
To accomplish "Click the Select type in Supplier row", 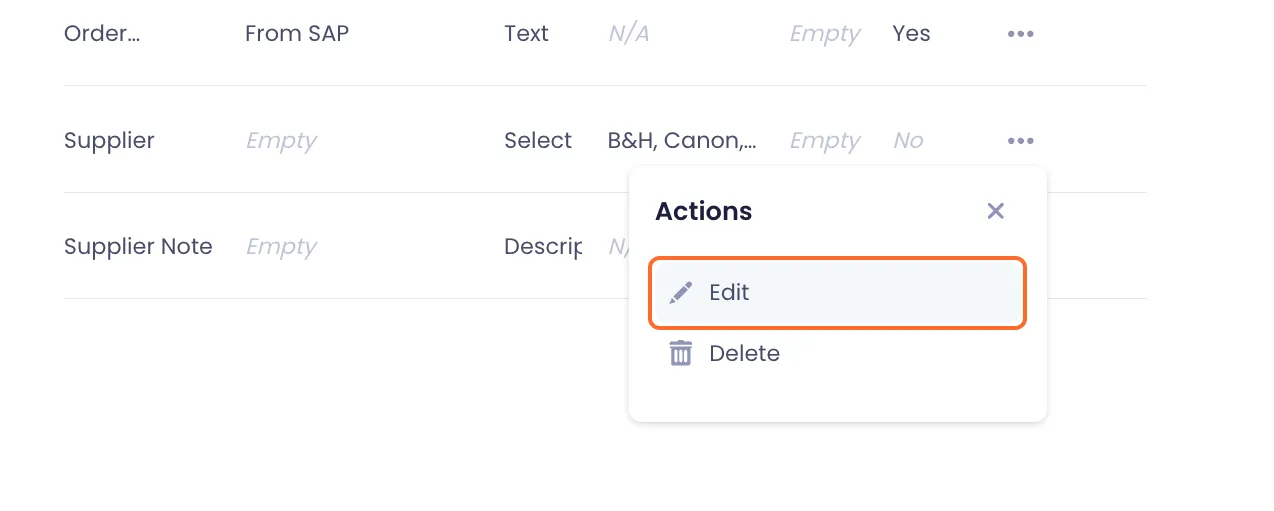I will tap(538, 141).
